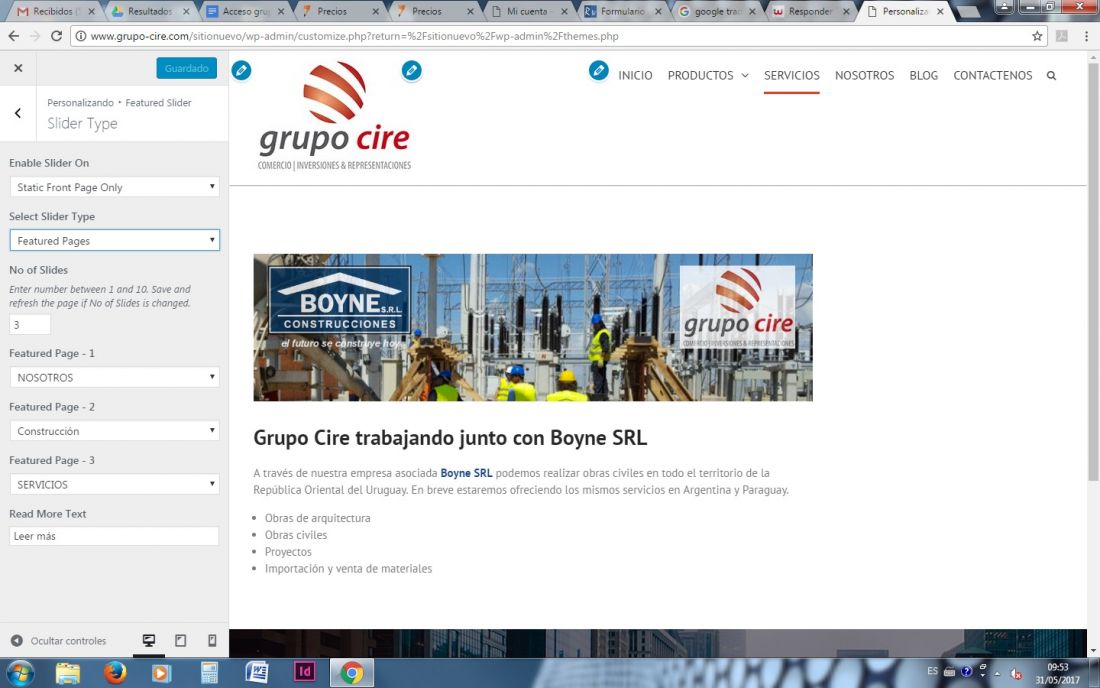The width and height of the screenshot is (1100, 688).
Task: Edit logo using the pencil shortcut icon
Action: pos(241,70)
